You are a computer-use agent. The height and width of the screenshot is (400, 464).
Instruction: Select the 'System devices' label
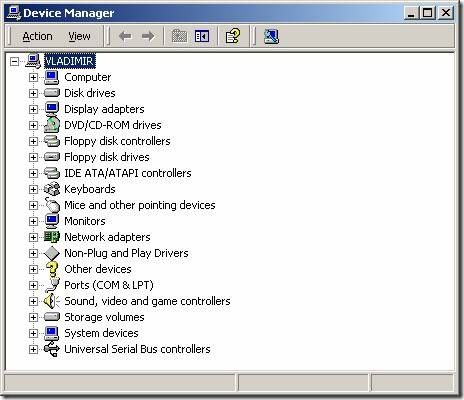[101, 333]
